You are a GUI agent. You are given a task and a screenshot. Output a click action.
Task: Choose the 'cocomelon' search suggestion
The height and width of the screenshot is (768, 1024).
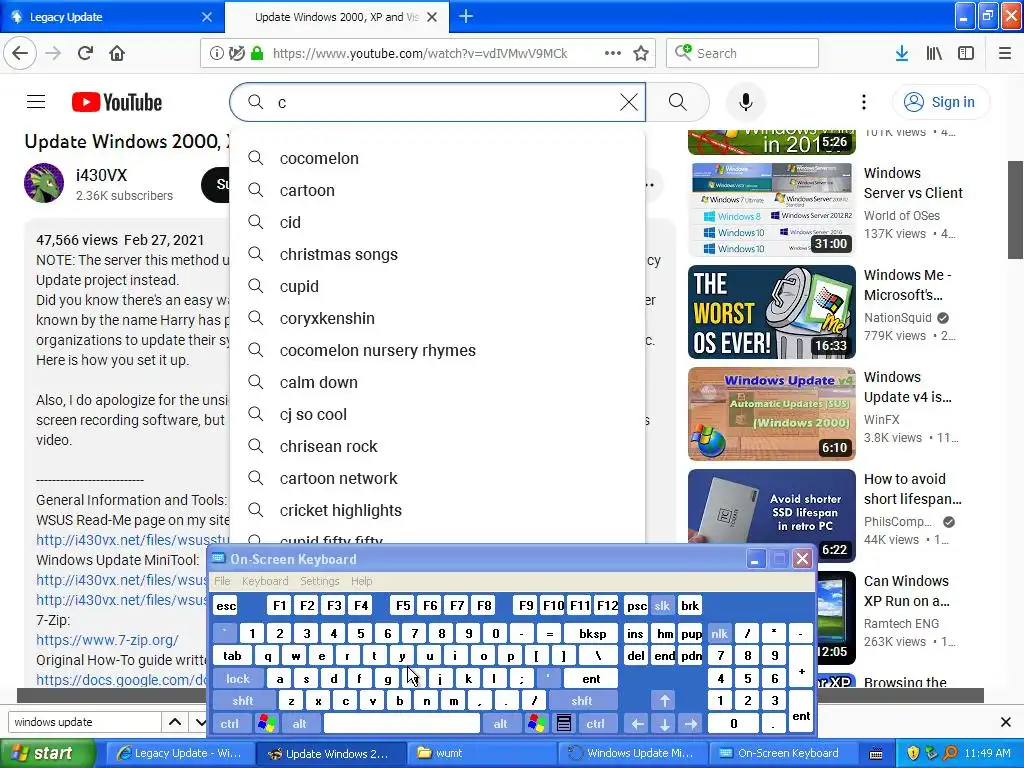click(x=438, y=158)
